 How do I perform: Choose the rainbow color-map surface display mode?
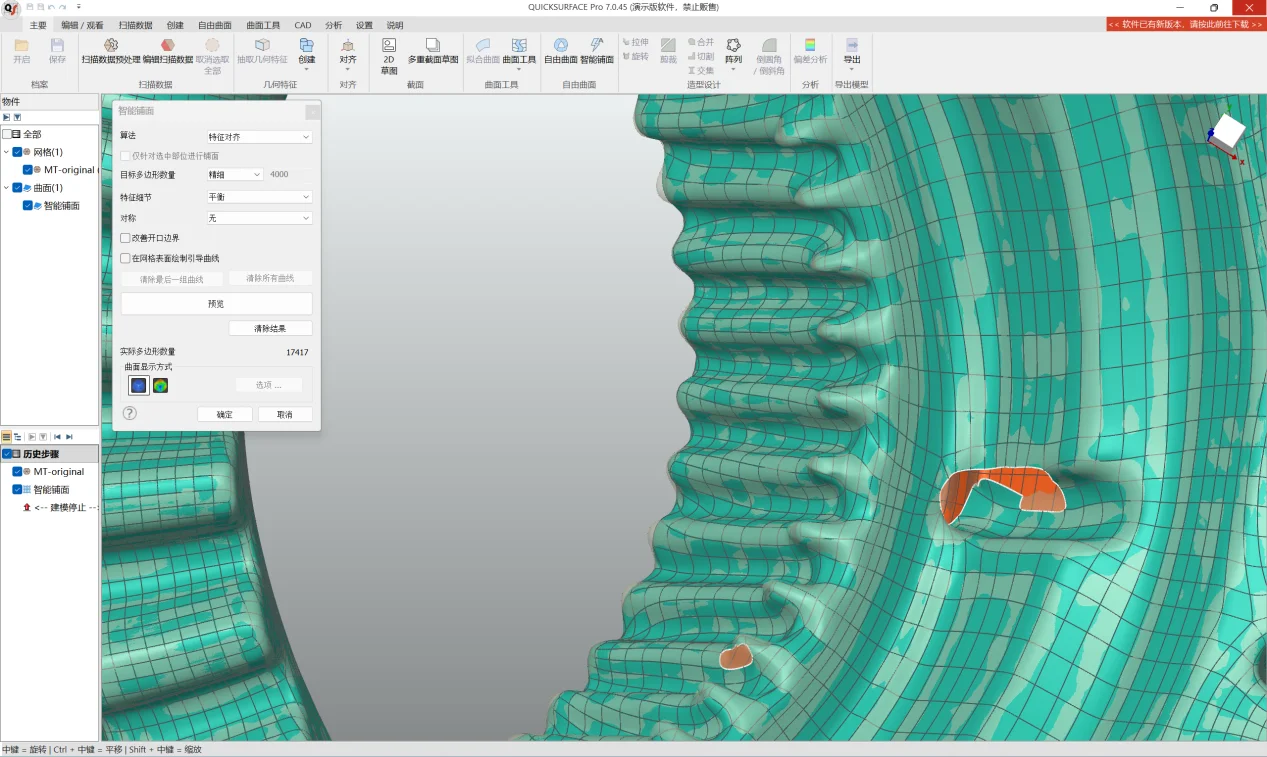tap(160, 385)
